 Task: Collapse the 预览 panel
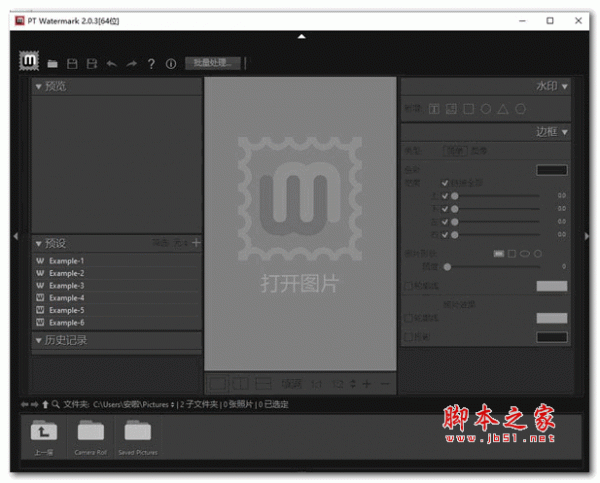tap(39, 87)
